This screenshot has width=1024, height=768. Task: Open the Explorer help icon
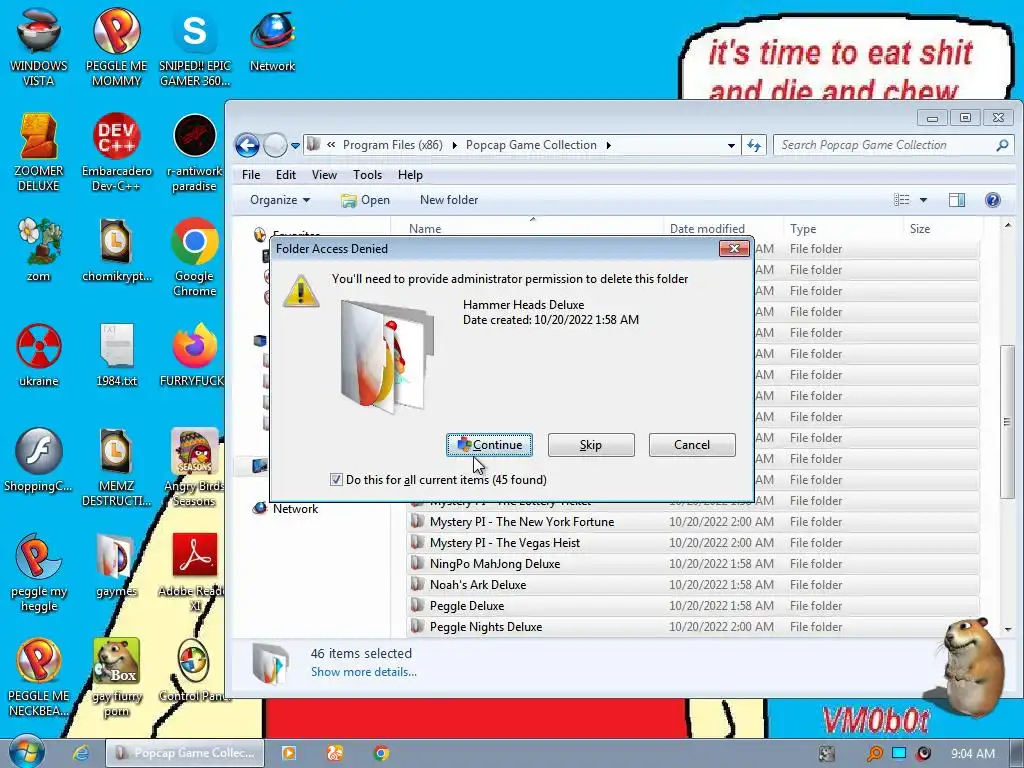coord(992,200)
